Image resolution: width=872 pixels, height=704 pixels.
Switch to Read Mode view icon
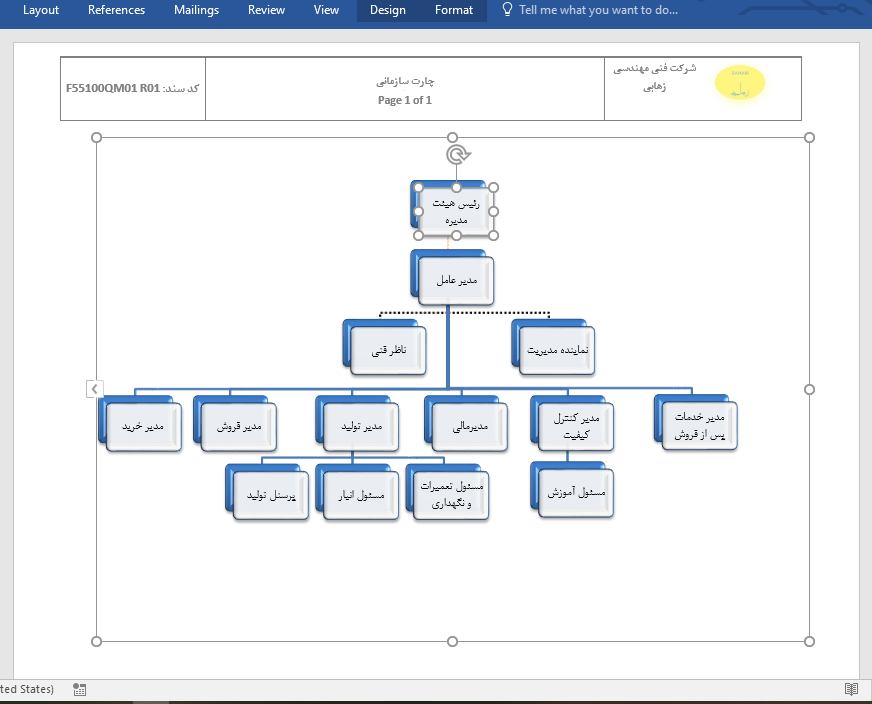pos(851,689)
